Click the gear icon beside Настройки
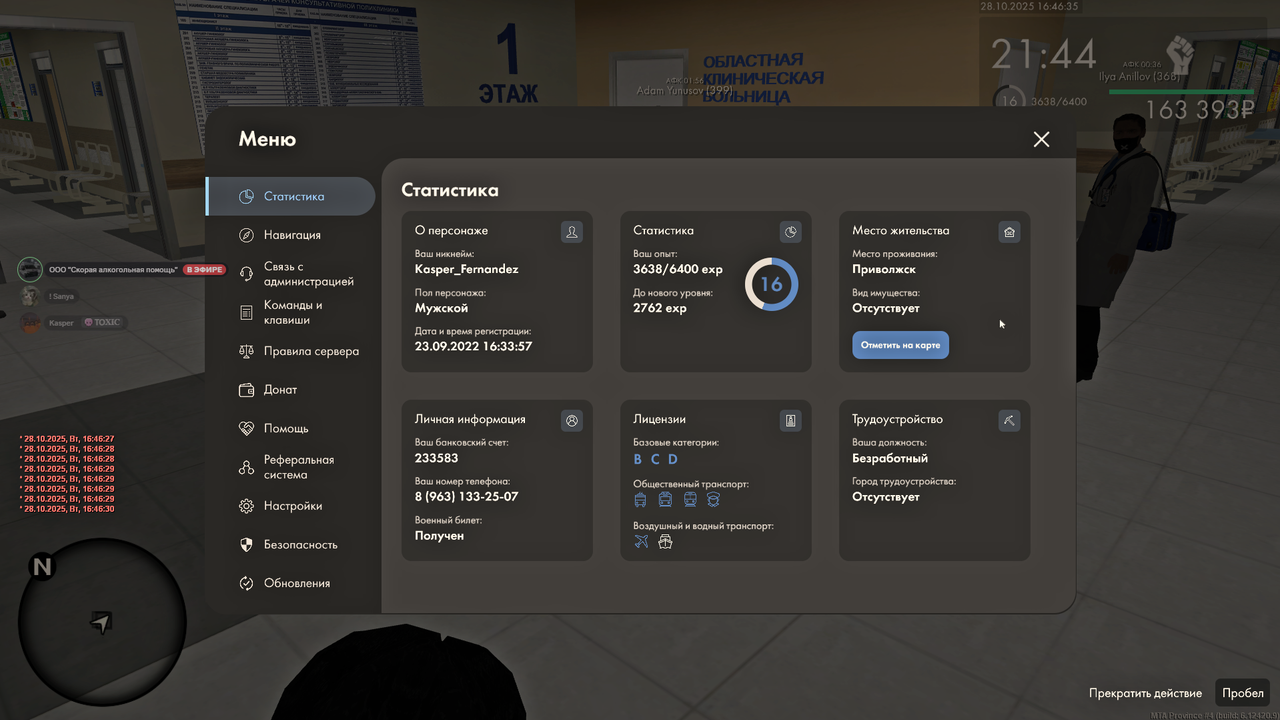1280x720 pixels. [x=246, y=506]
